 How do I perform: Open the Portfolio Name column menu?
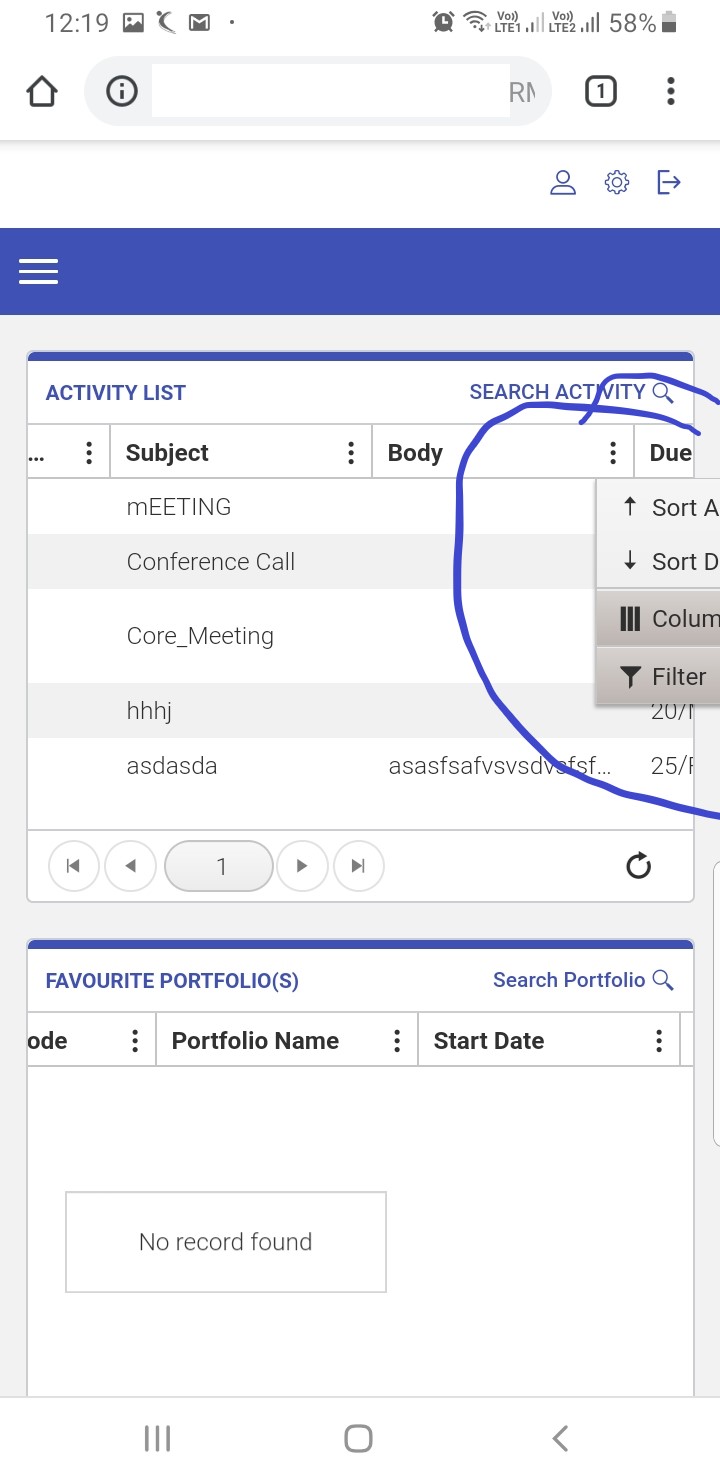tap(397, 1041)
